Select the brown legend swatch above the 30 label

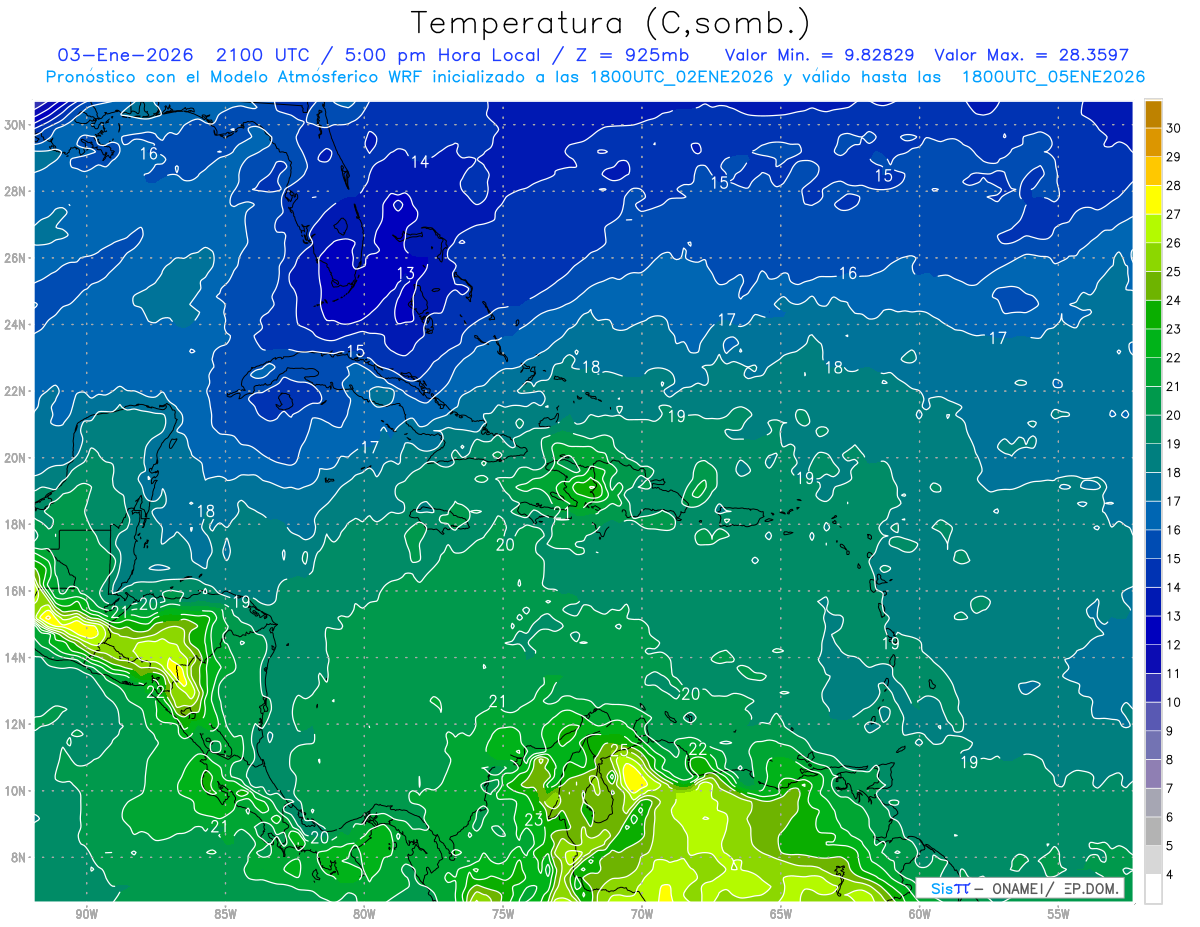(1153, 114)
